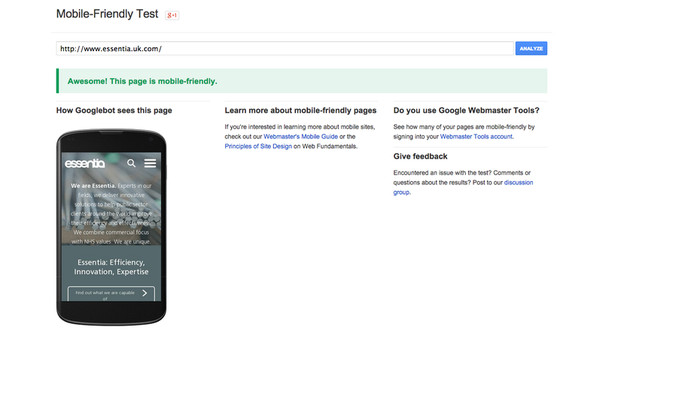
Task: Click 'Find out what we are capable of' button
Action: (x=111, y=294)
